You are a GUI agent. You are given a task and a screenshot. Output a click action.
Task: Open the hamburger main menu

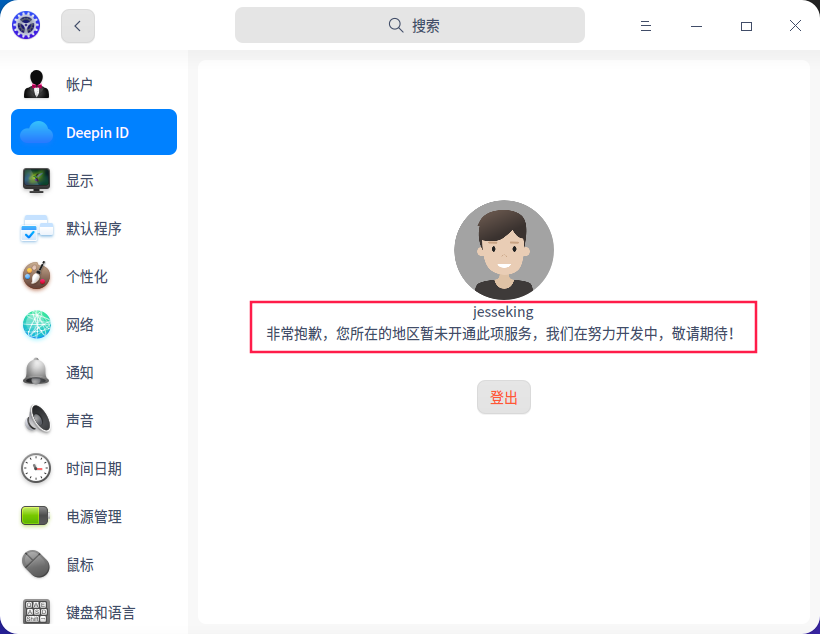coord(646,26)
